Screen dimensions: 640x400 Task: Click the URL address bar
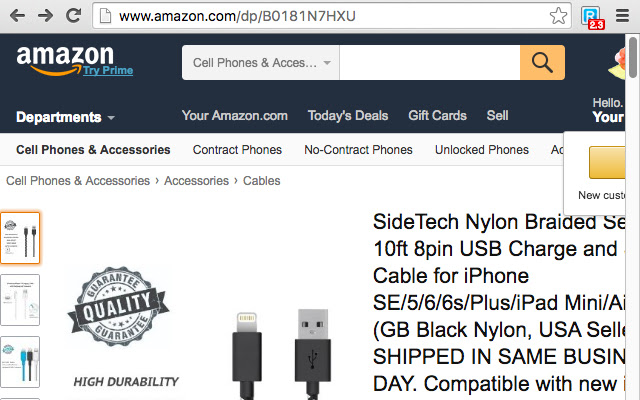click(330, 17)
